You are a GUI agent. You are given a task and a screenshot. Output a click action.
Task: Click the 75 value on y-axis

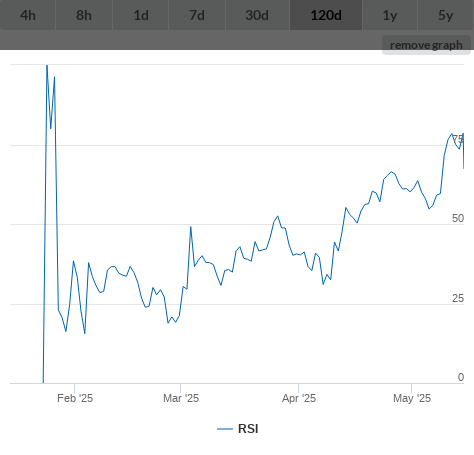coord(458,139)
